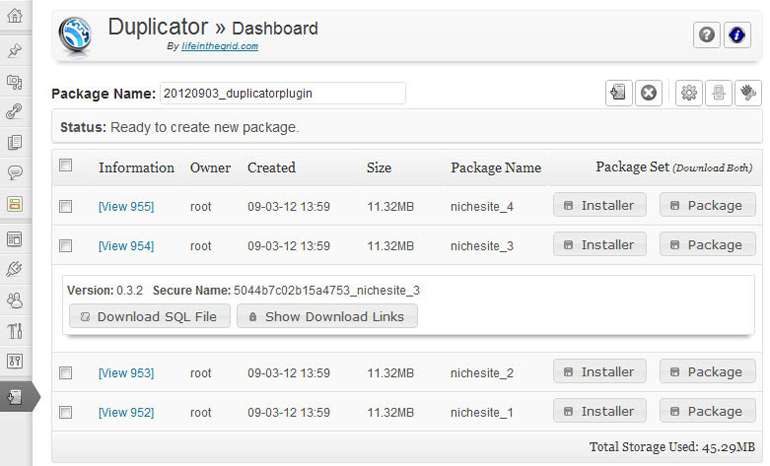Download Installer for nichesite_2
Viewport: 770px width, 466px height.
tap(600, 372)
